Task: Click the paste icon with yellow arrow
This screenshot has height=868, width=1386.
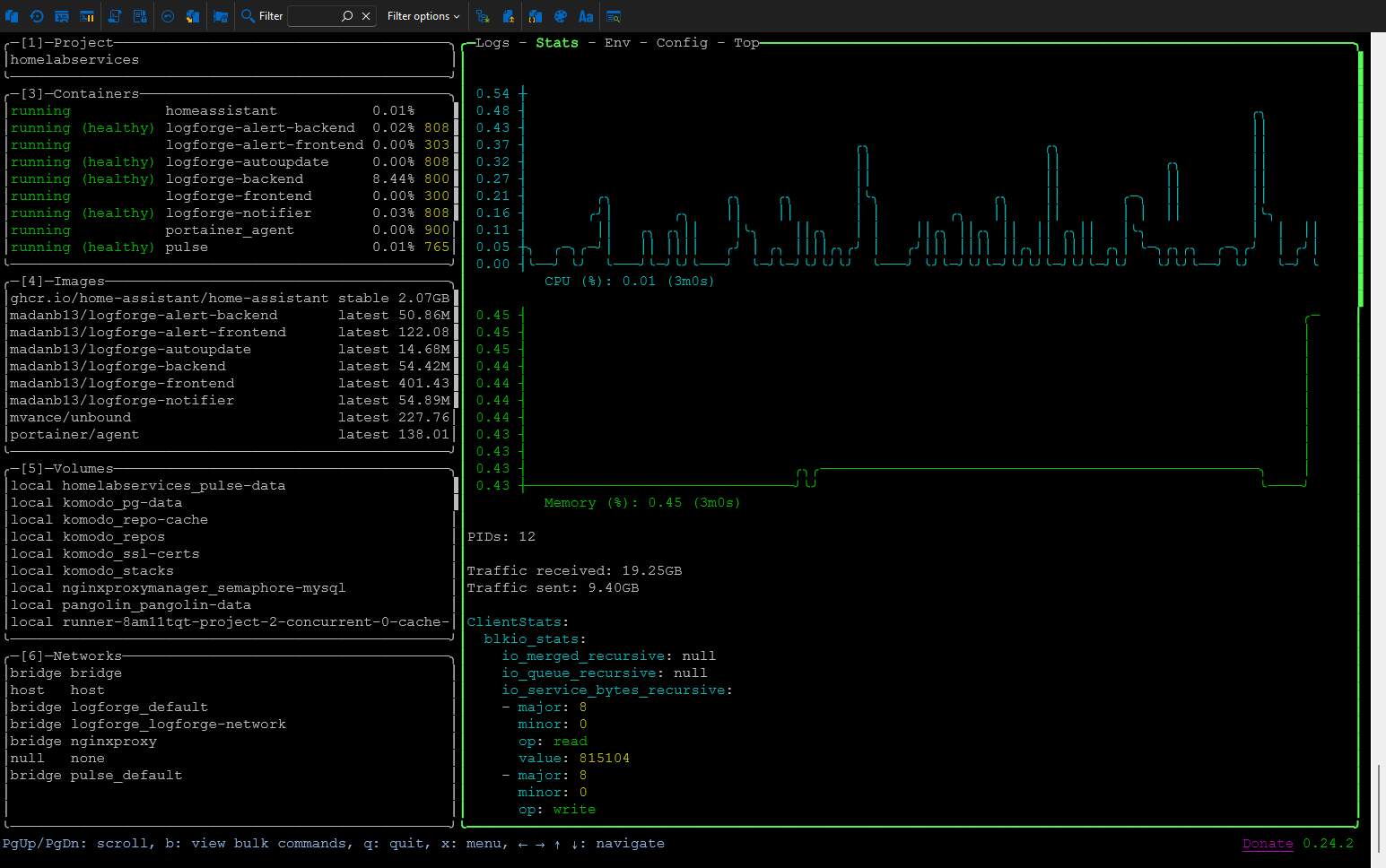Action: coord(192,15)
